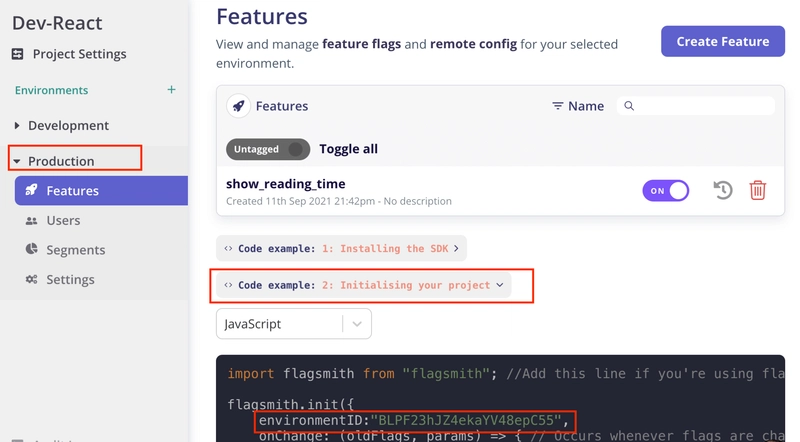Turn off the show_reading_time ON switch
Image resolution: width=800 pixels, height=442 pixels.
665,191
